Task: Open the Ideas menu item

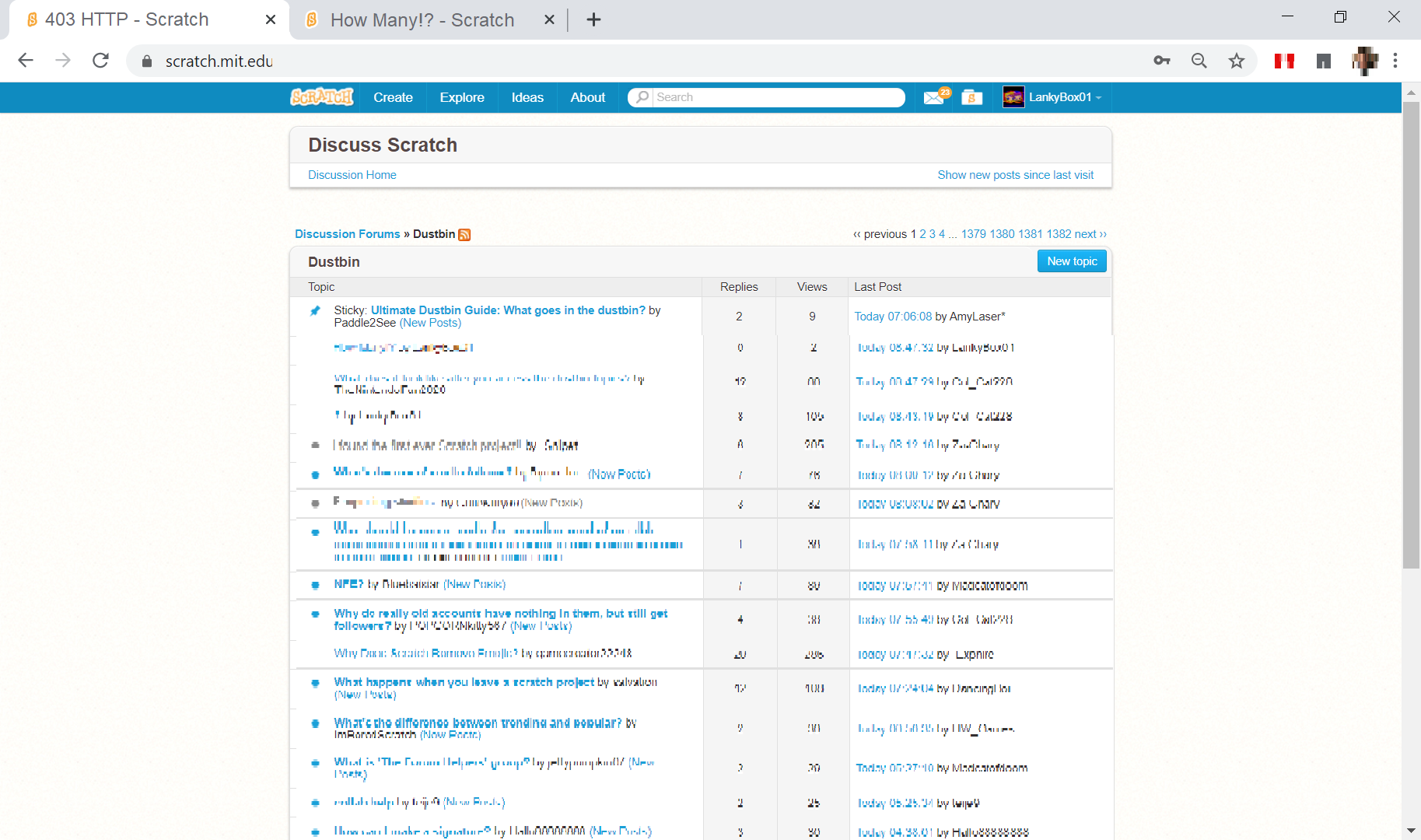Action: pyautogui.click(x=527, y=97)
